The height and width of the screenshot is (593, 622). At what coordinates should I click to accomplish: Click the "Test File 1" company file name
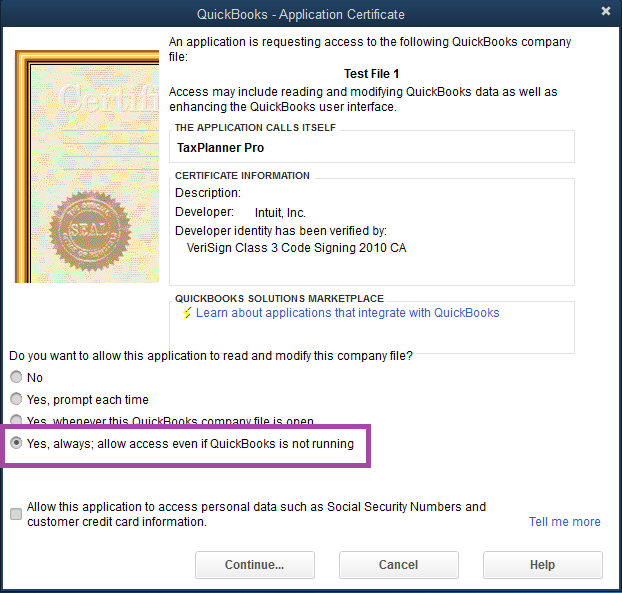pyautogui.click(x=371, y=74)
